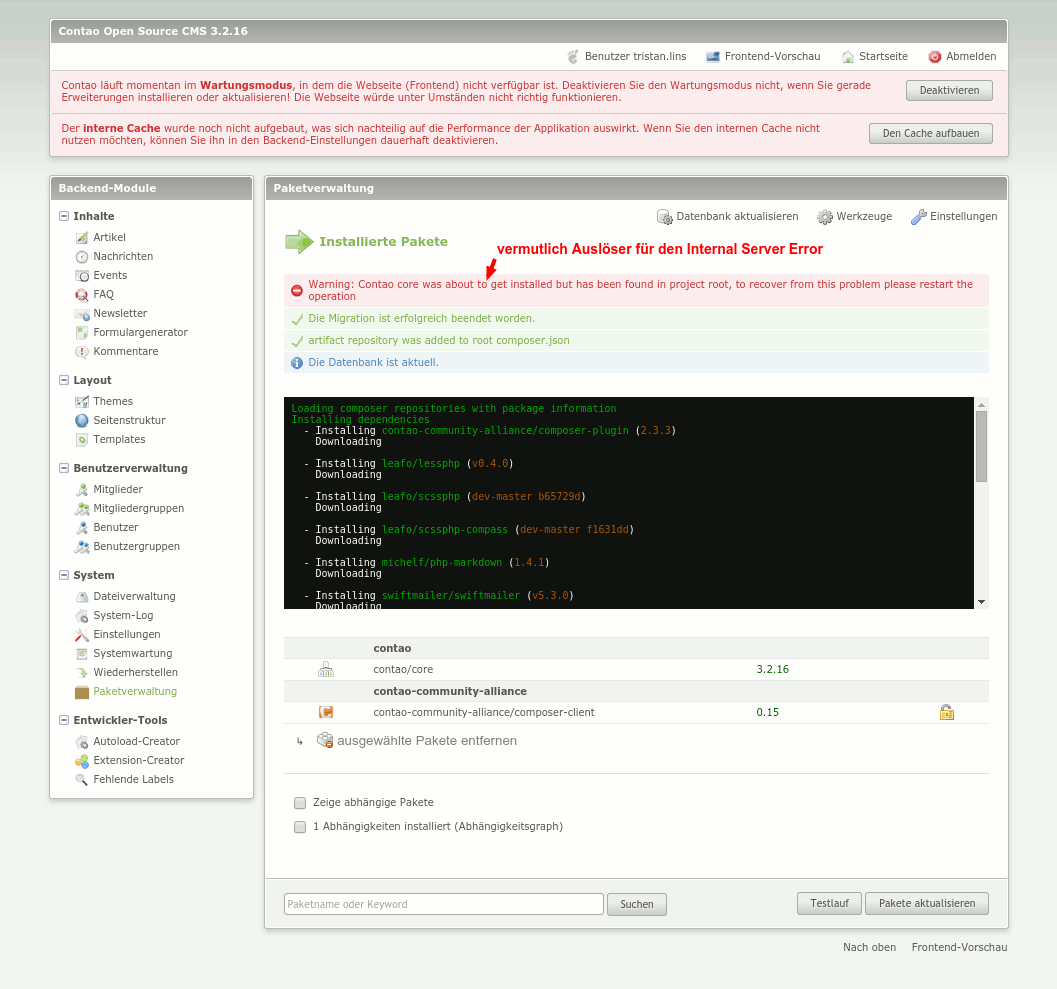Collapse the Entwickler-Tools section
Viewport: 1057px width, 989px height.
pos(64,720)
